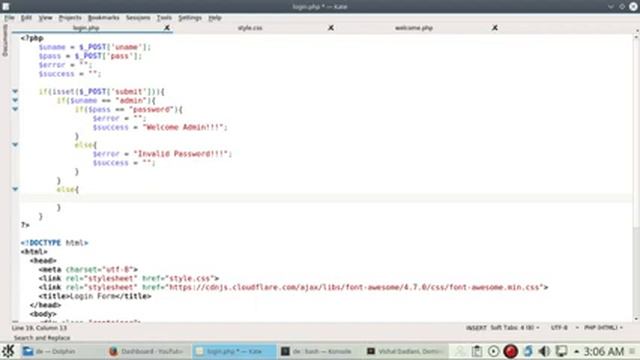Place cursor on the empty highlighted line
The width and height of the screenshot is (640, 360).
pyautogui.click(x=326, y=198)
